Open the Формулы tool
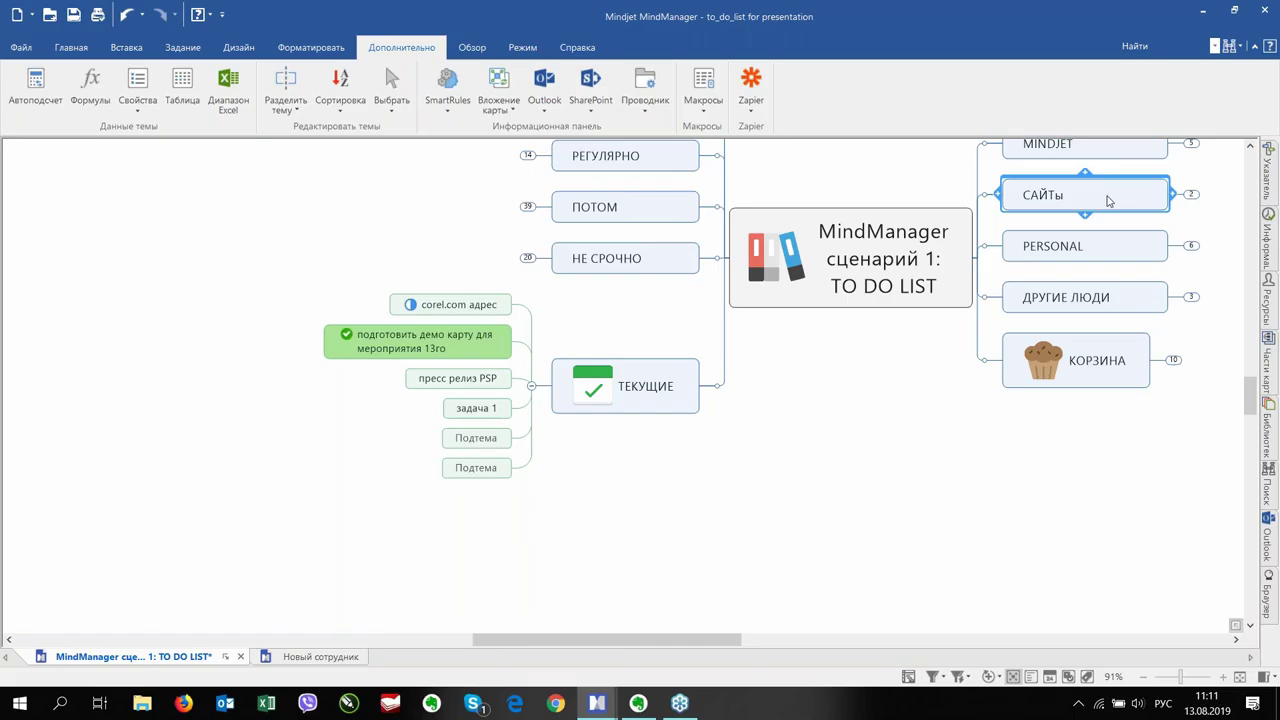This screenshot has height=720, width=1280. pos(90,86)
